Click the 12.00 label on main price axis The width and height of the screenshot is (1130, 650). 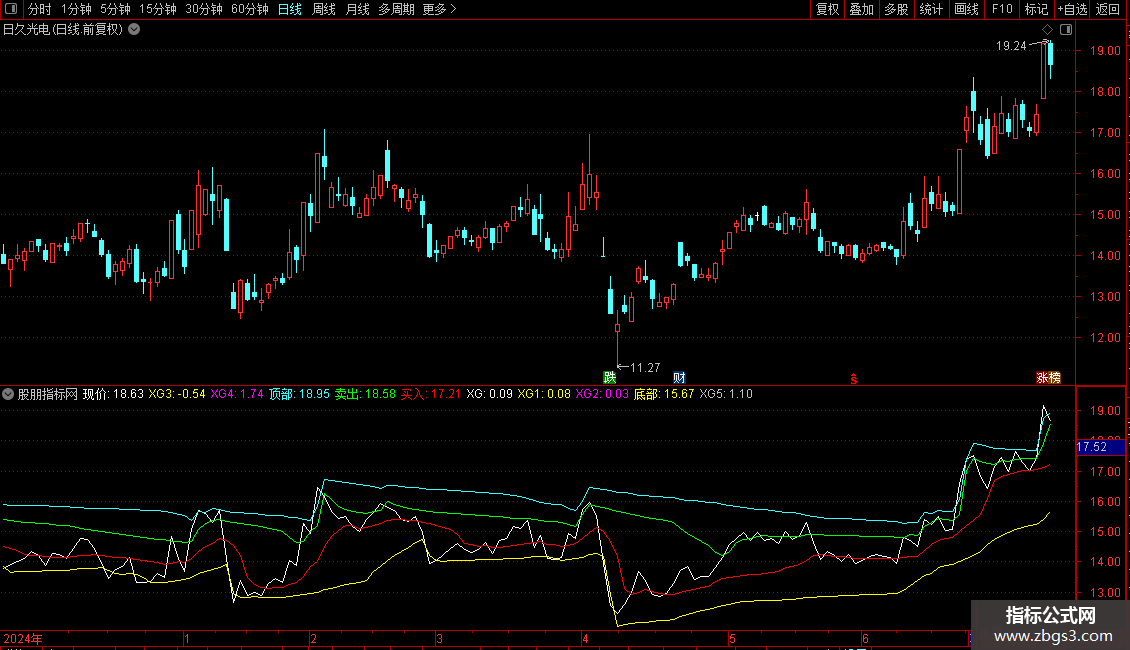coord(1105,337)
